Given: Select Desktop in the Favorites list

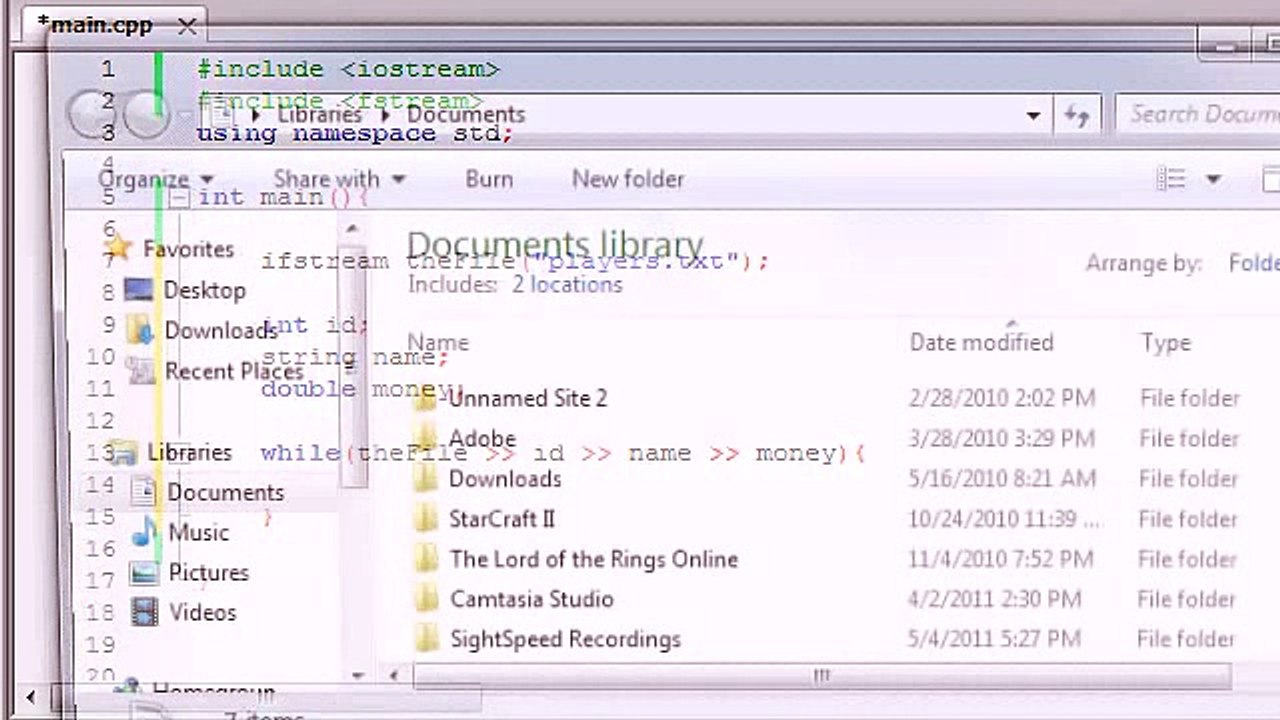Looking at the screenshot, I should pos(204,290).
